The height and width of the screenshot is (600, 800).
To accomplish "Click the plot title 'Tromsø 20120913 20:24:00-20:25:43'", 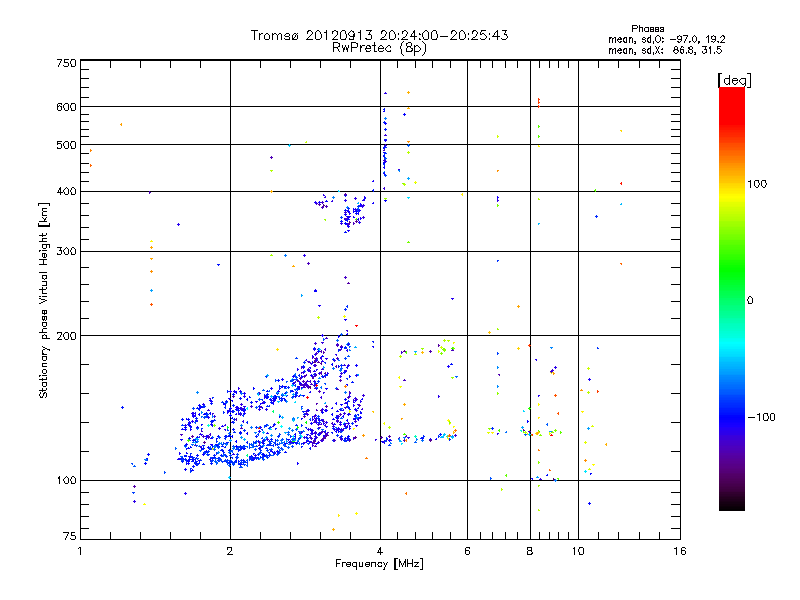I will point(379,35).
